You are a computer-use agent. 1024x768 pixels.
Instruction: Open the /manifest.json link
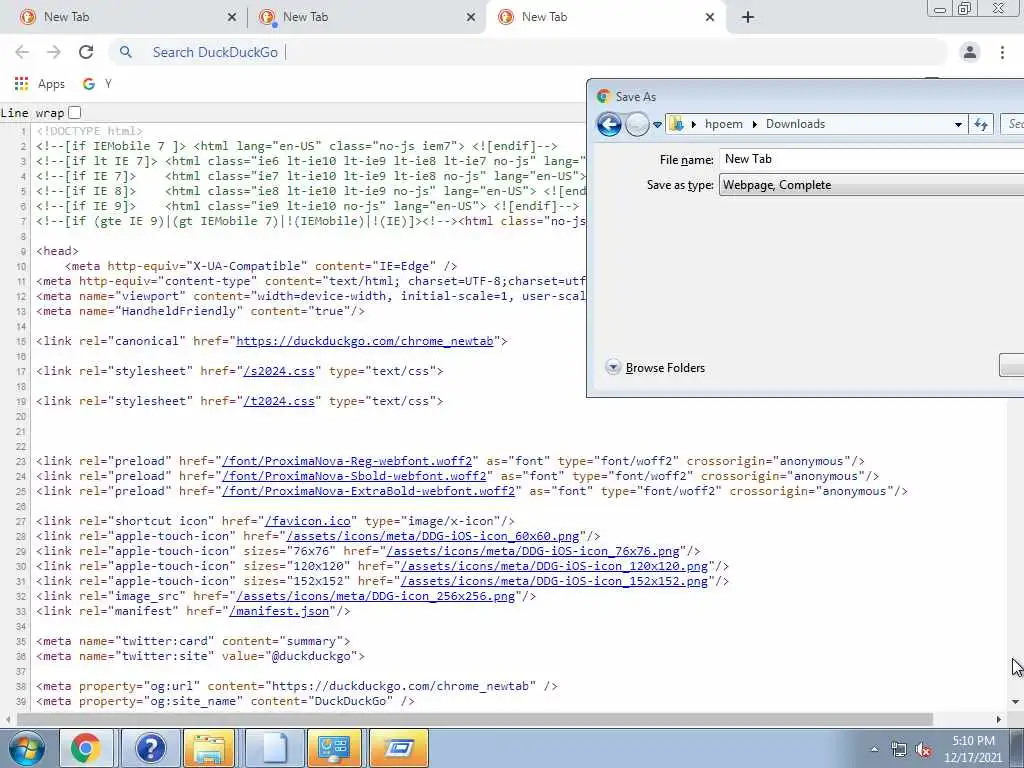[279, 611]
